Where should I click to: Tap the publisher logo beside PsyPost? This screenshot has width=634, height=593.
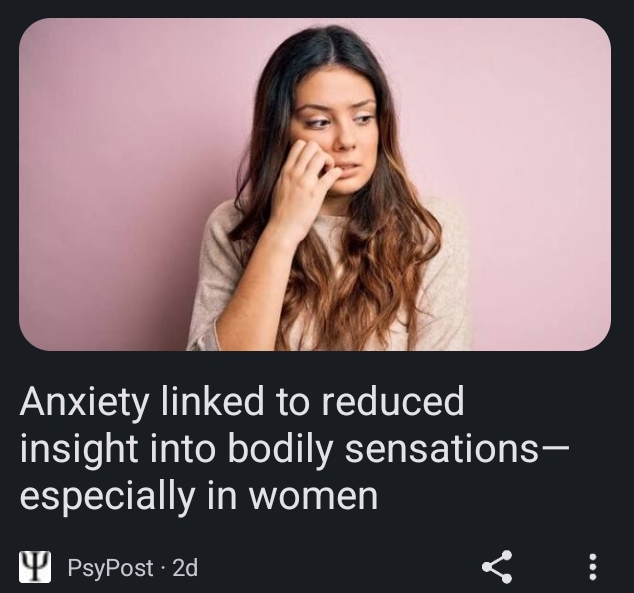(x=35, y=567)
